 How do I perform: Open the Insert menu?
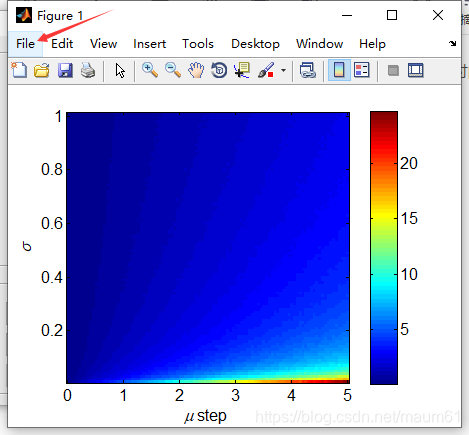pyautogui.click(x=149, y=44)
